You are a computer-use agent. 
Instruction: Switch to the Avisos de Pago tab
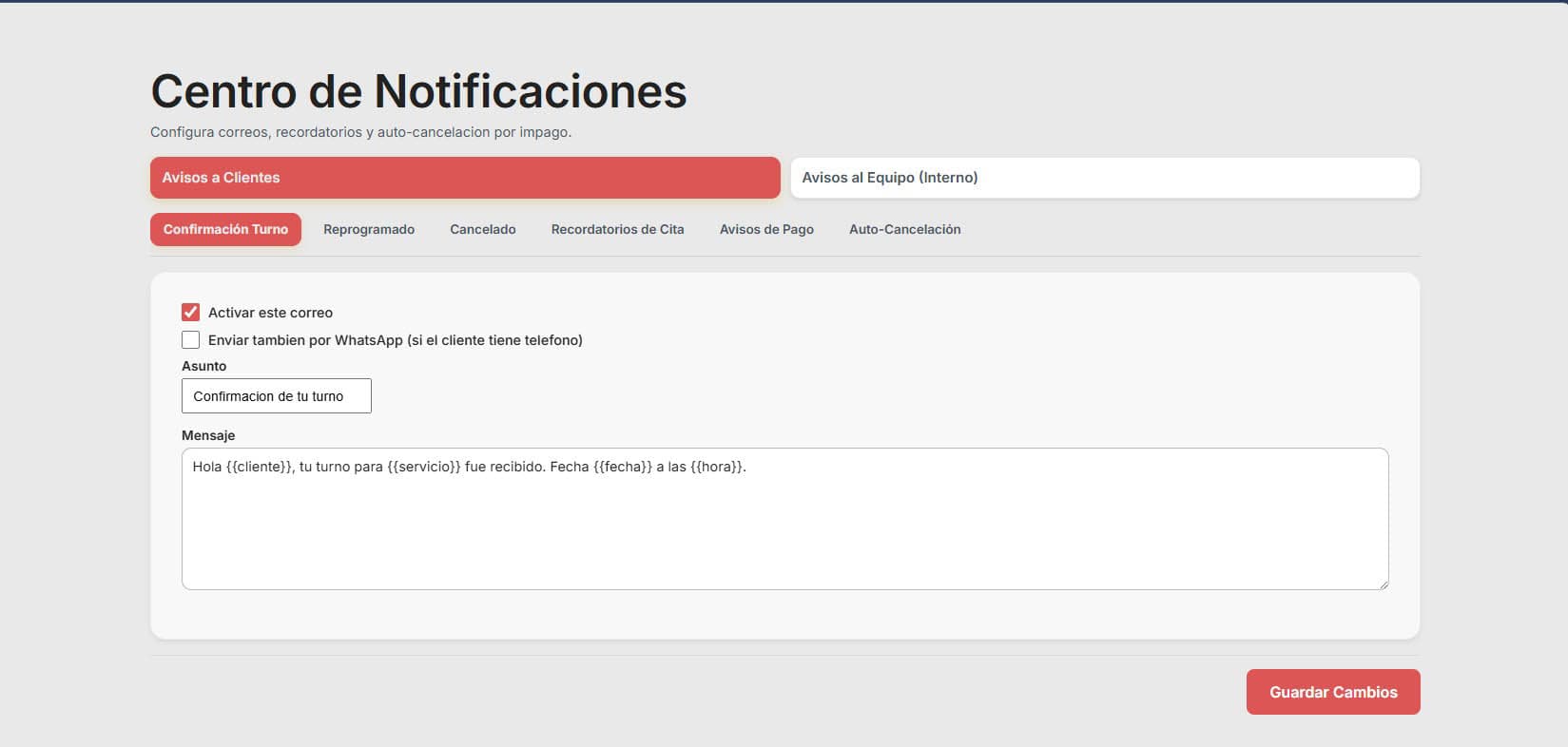pos(766,229)
